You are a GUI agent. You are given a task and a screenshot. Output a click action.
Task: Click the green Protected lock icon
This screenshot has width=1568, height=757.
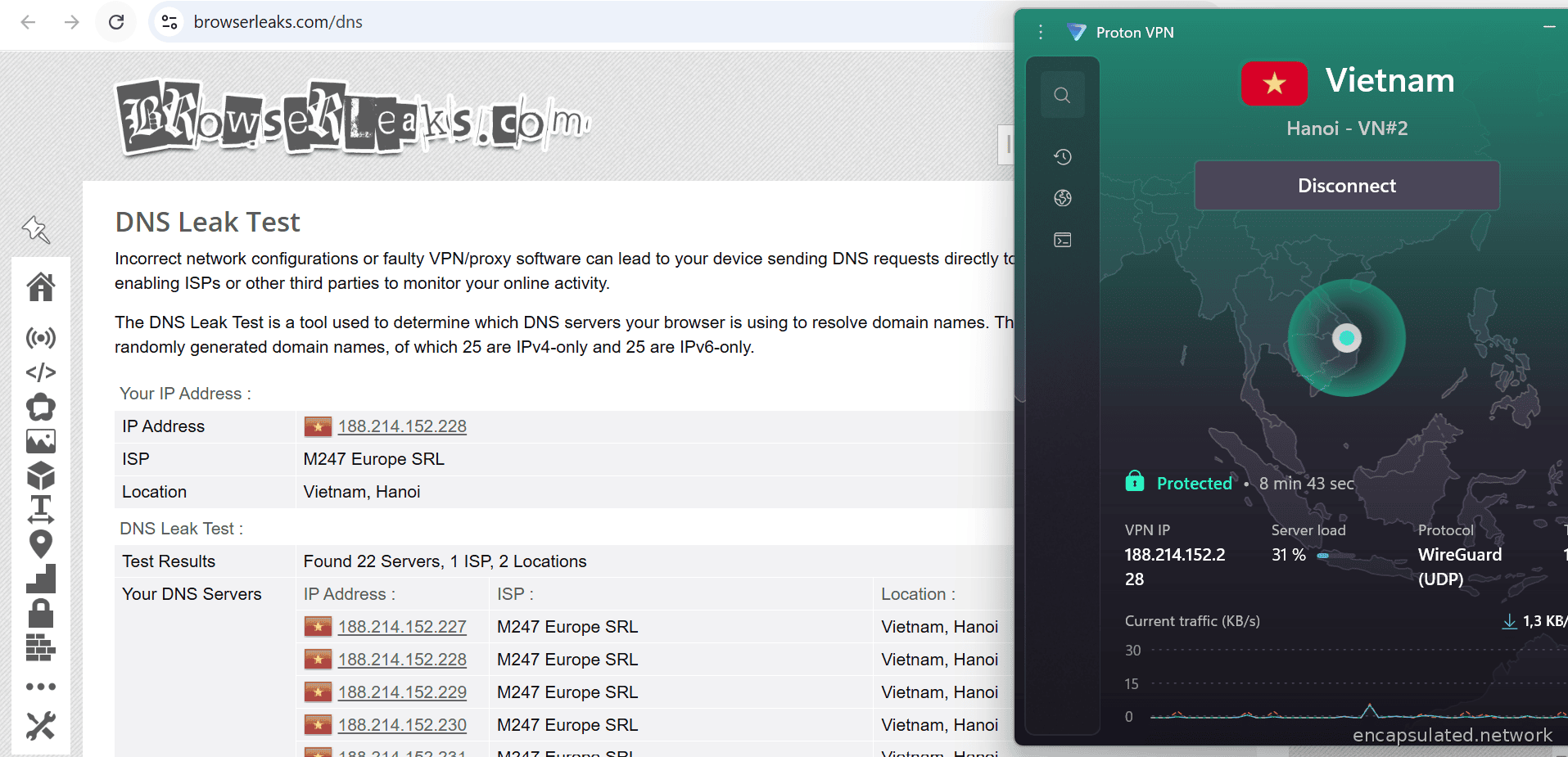pyautogui.click(x=1135, y=481)
